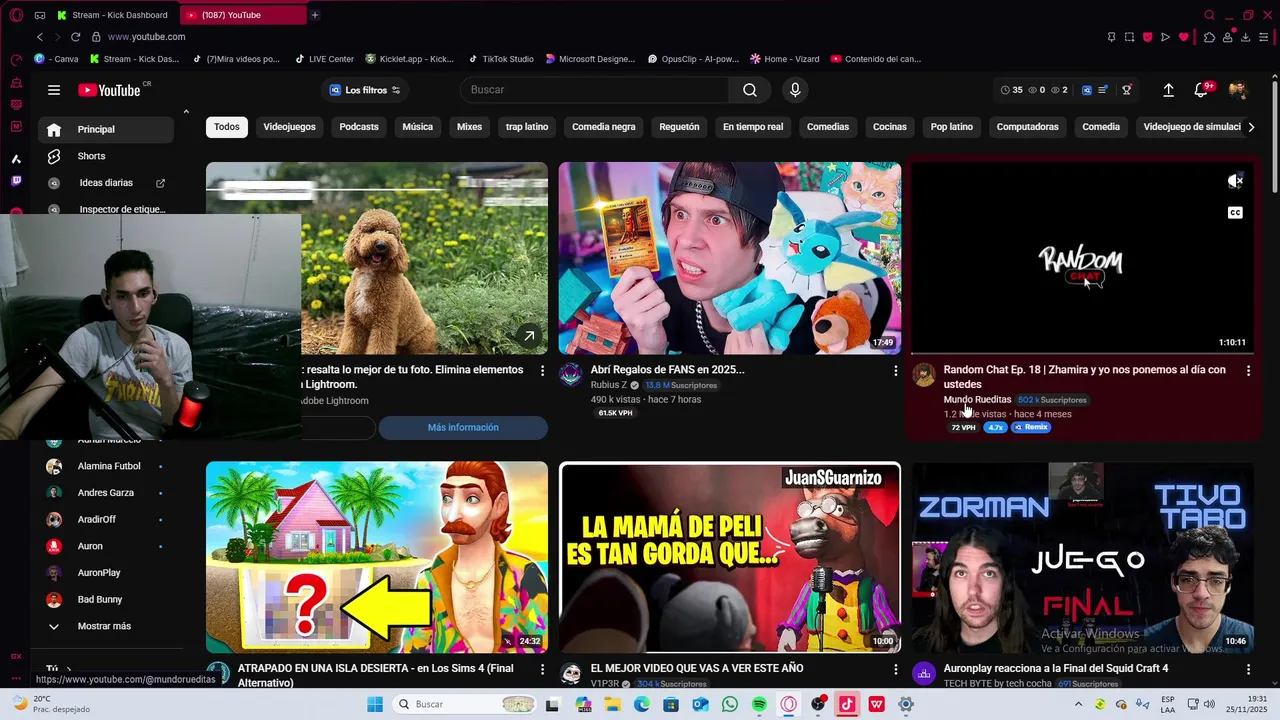Click the Más información button
1280x720 pixels.
pyautogui.click(x=463, y=428)
